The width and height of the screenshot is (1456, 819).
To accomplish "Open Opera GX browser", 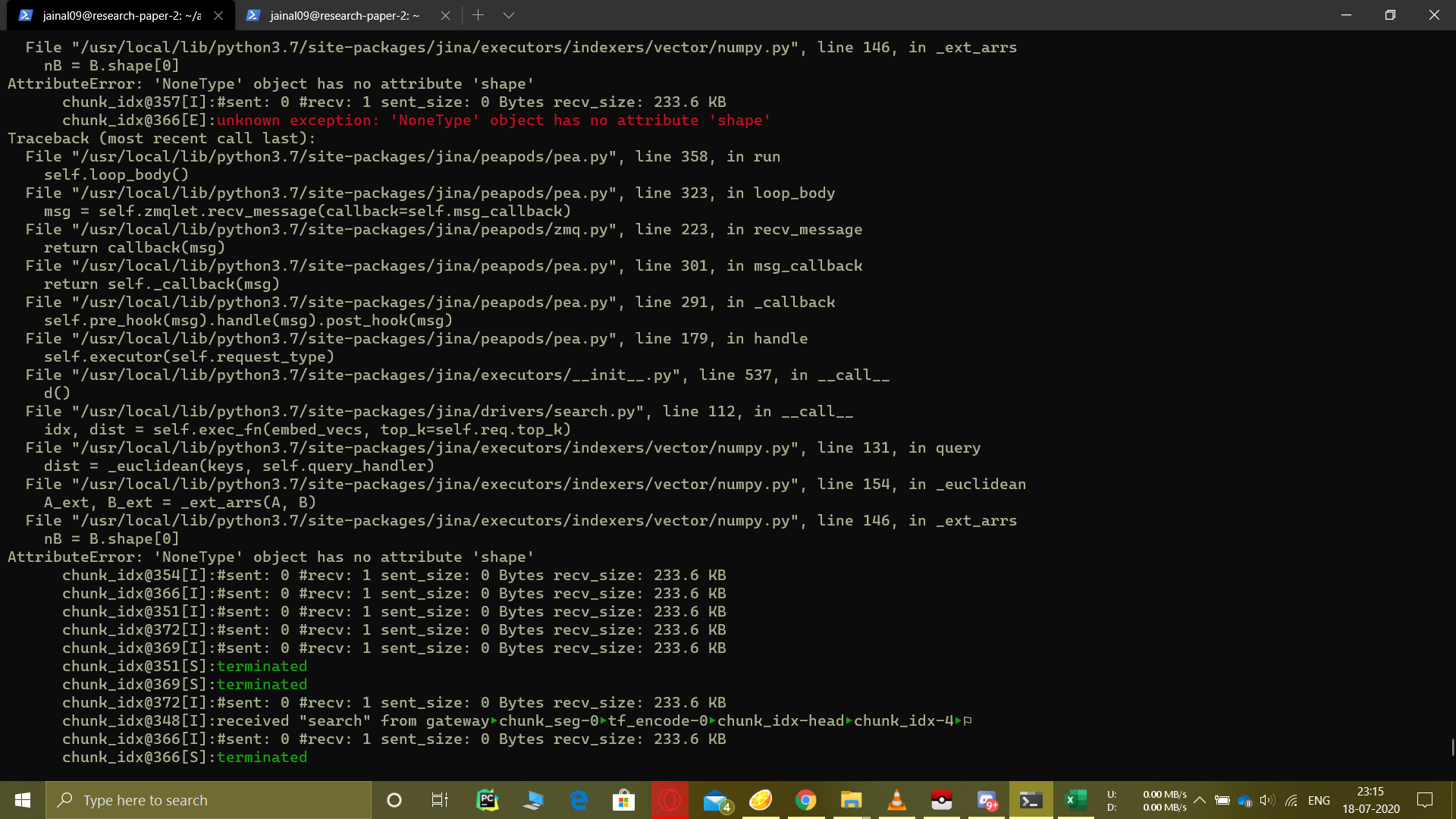I will click(670, 800).
